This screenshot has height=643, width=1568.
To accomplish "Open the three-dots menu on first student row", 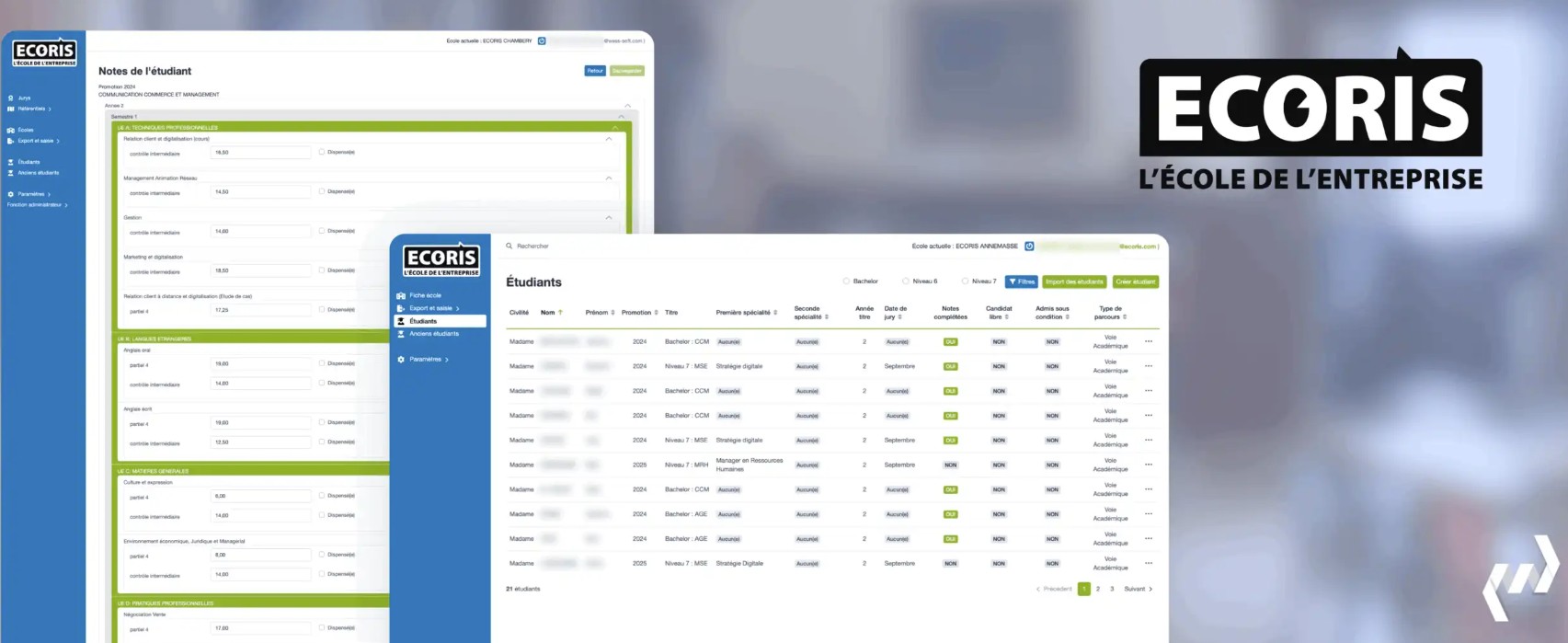I will tap(1148, 342).
